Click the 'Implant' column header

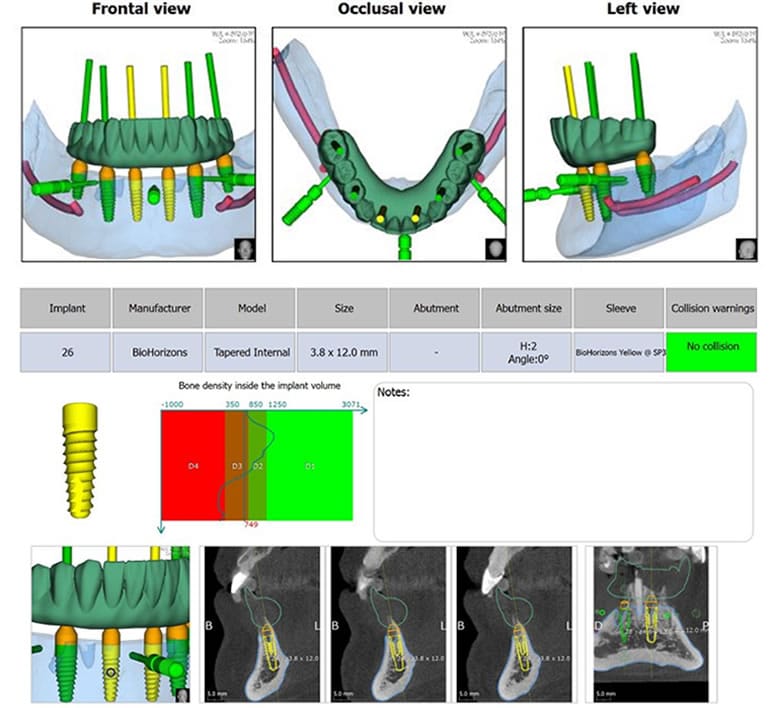point(65,309)
